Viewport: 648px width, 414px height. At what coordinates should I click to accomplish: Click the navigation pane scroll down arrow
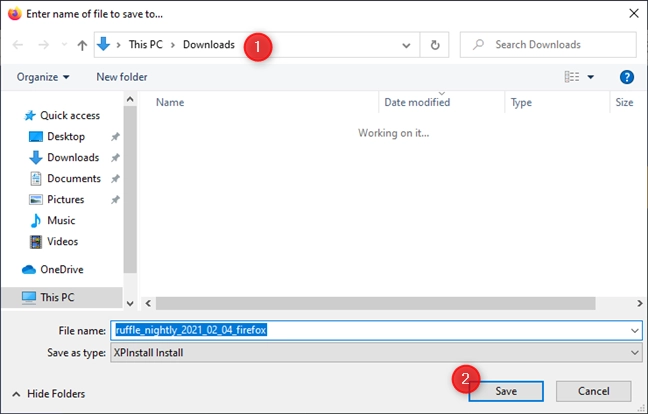pyautogui.click(x=130, y=303)
